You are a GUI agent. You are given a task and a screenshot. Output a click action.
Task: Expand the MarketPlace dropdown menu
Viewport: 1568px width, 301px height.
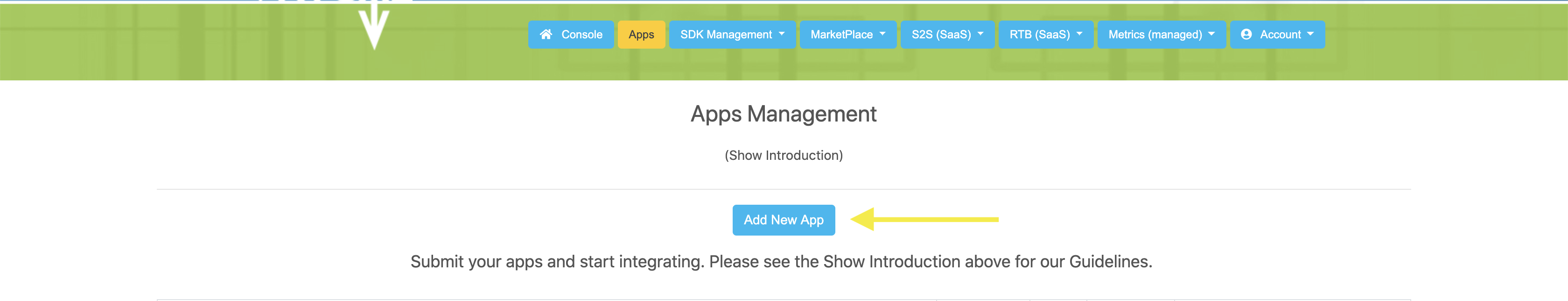[847, 34]
